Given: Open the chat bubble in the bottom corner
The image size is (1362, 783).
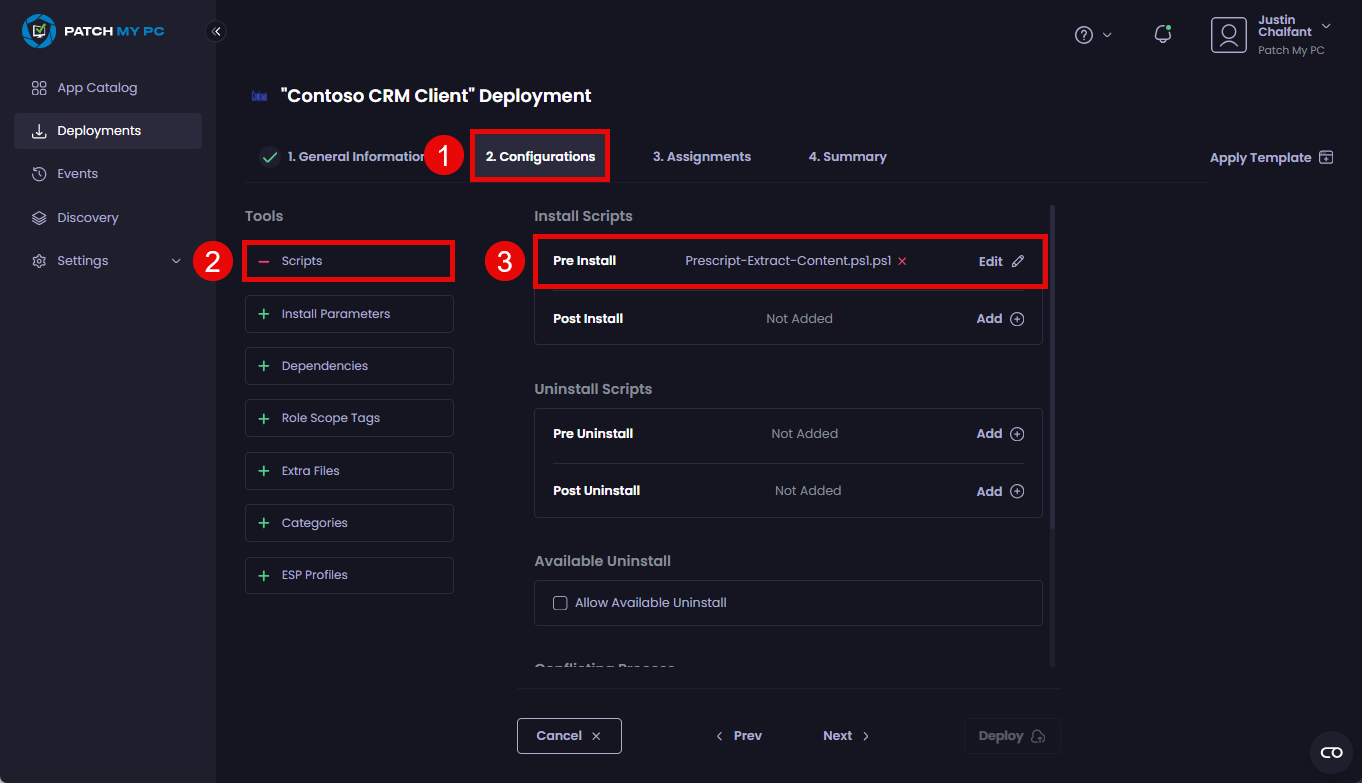Looking at the screenshot, I should [1331, 751].
